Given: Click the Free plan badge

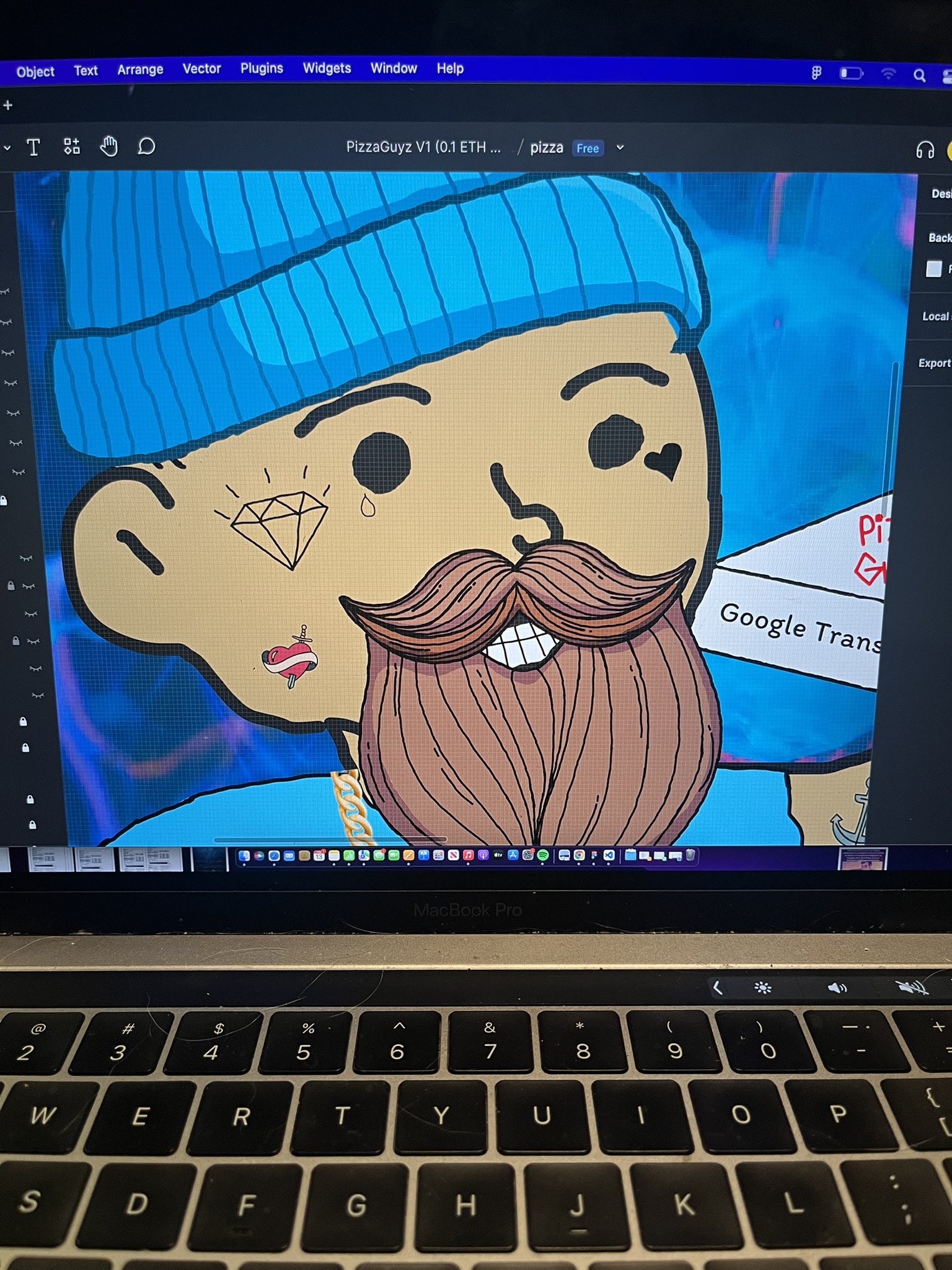Looking at the screenshot, I should coord(588,148).
